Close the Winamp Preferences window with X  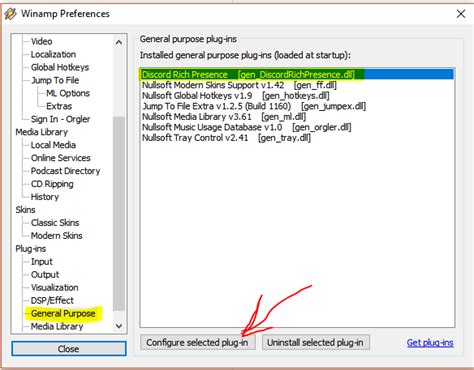pyautogui.click(x=461, y=14)
